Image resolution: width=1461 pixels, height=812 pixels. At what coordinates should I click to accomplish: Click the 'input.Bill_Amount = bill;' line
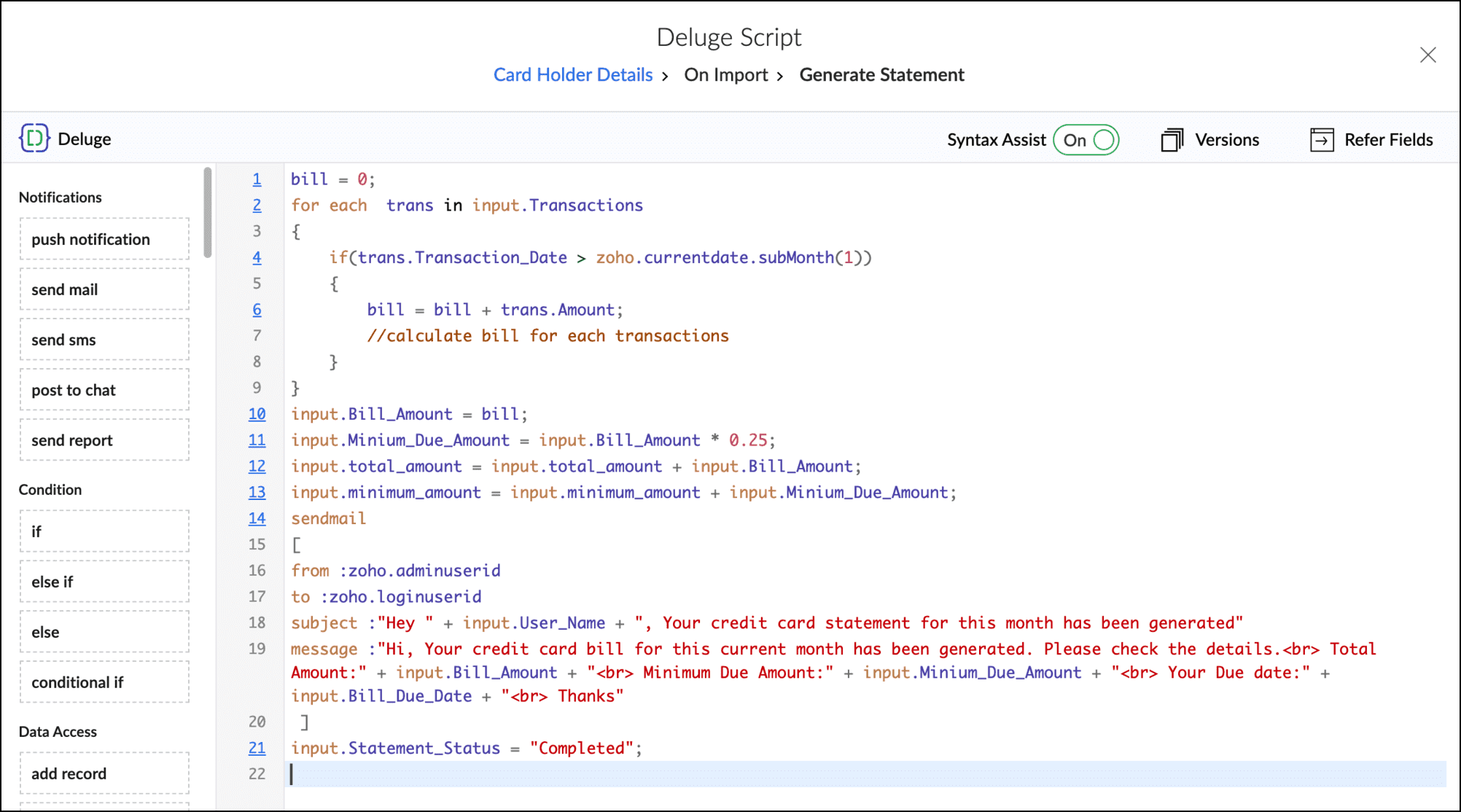409,414
